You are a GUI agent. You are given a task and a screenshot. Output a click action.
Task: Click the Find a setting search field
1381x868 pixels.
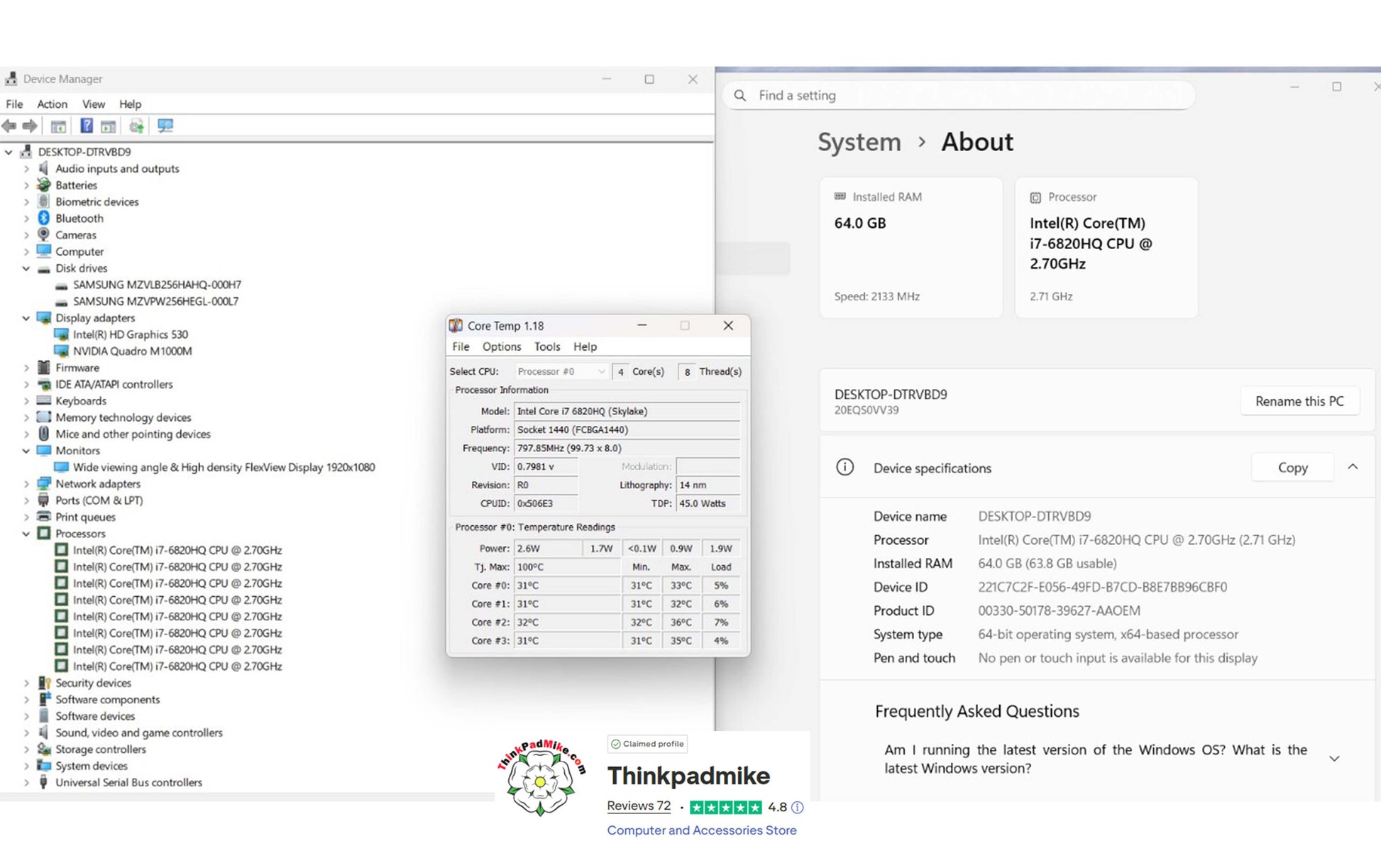click(x=958, y=95)
